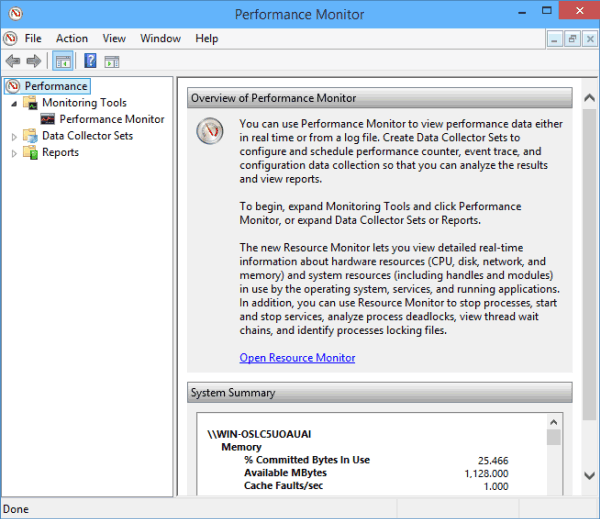Image resolution: width=600 pixels, height=519 pixels.
Task: Toggle the Show/Hide Action Pane icon
Action: [112, 61]
